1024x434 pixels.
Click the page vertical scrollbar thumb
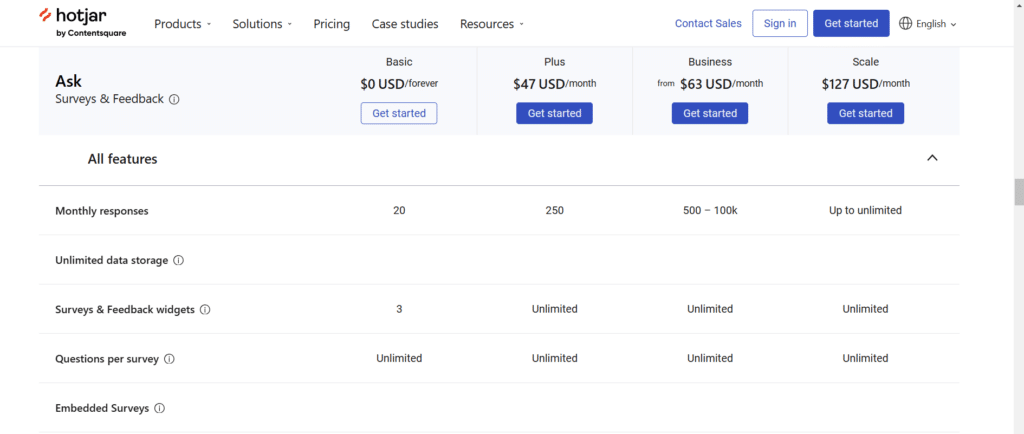1019,192
